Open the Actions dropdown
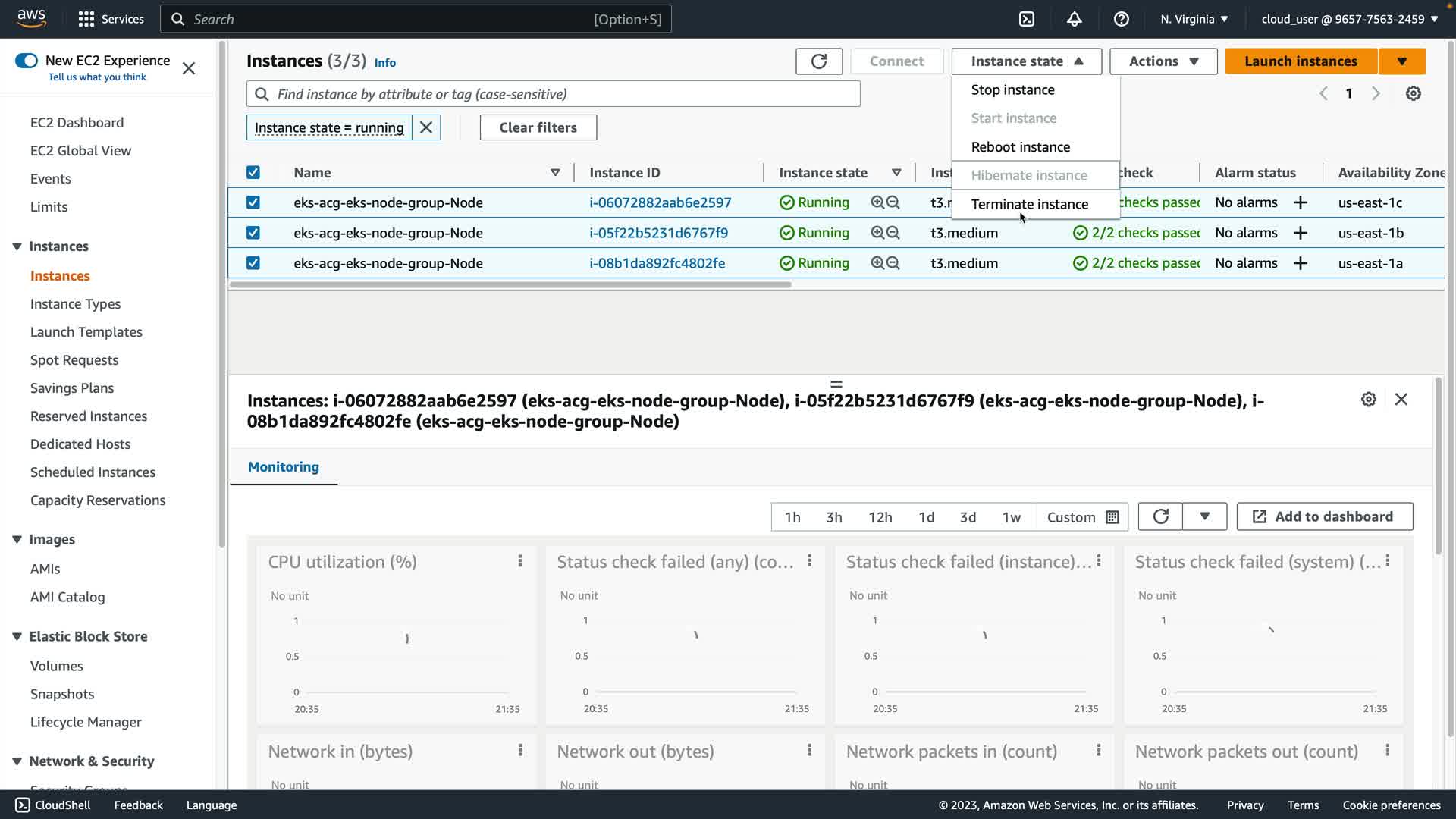Image resolution: width=1456 pixels, height=819 pixels. (x=1163, y=61)
